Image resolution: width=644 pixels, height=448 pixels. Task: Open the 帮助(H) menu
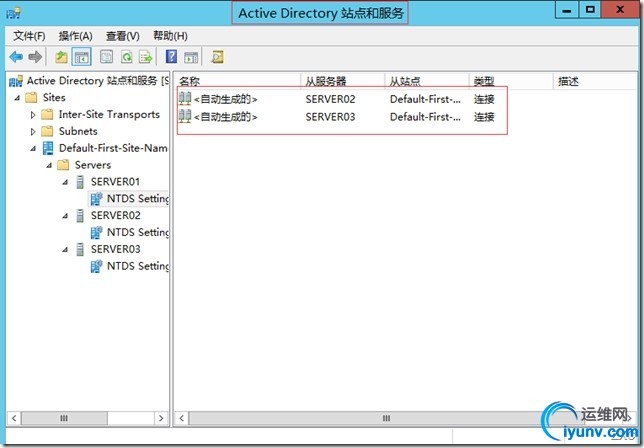(170, 36)
